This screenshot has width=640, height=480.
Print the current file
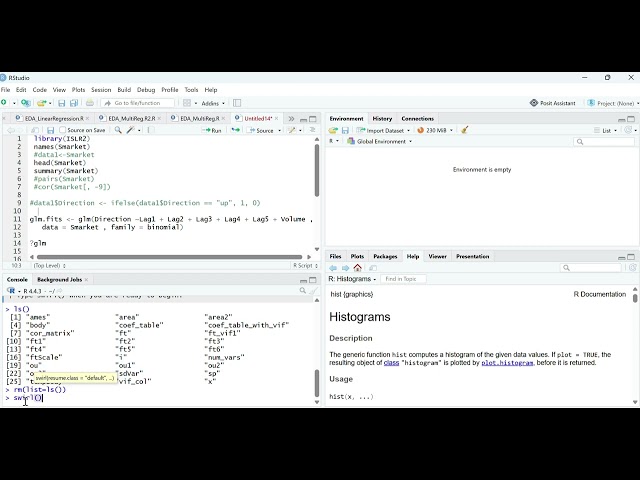pyautogui.click(x=90, y=103)
